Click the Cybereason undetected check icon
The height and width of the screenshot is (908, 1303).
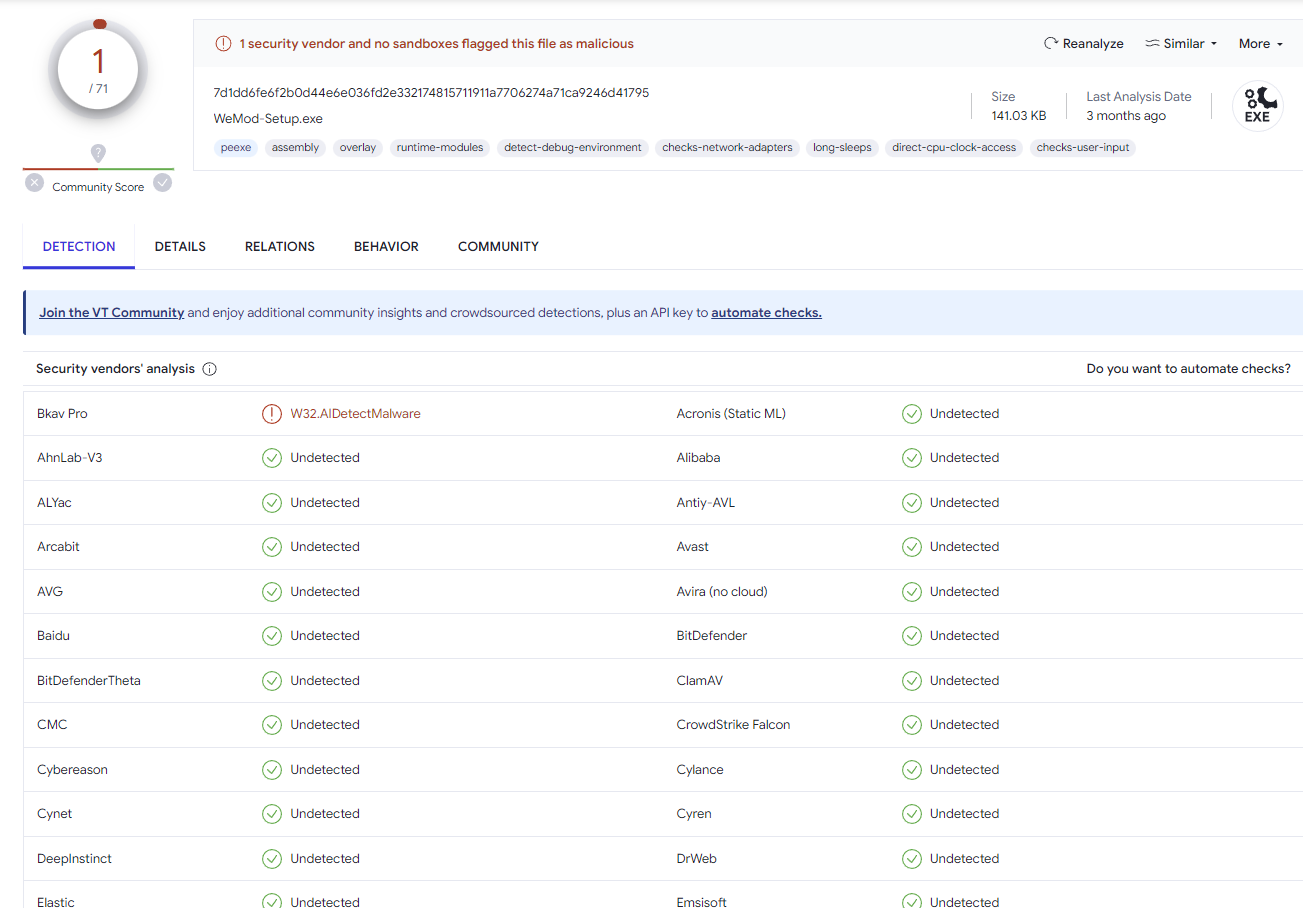[272, 770]
